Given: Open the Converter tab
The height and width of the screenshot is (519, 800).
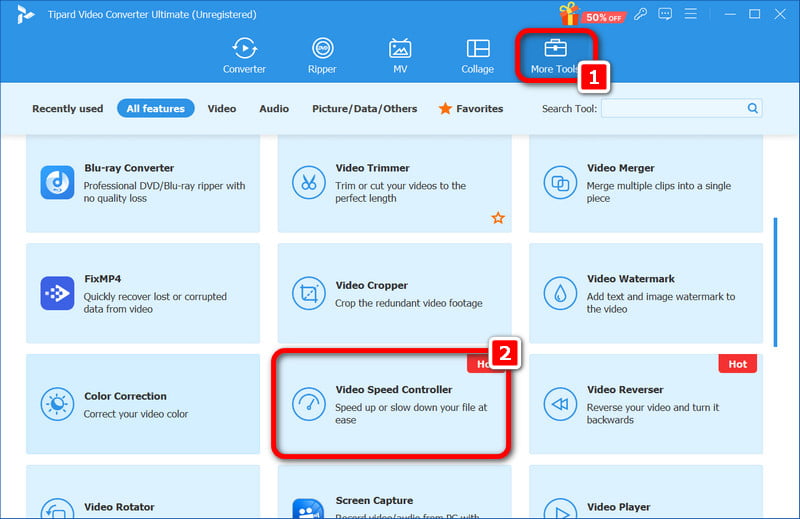Looking at the screenshot, I should coord(244,56).
